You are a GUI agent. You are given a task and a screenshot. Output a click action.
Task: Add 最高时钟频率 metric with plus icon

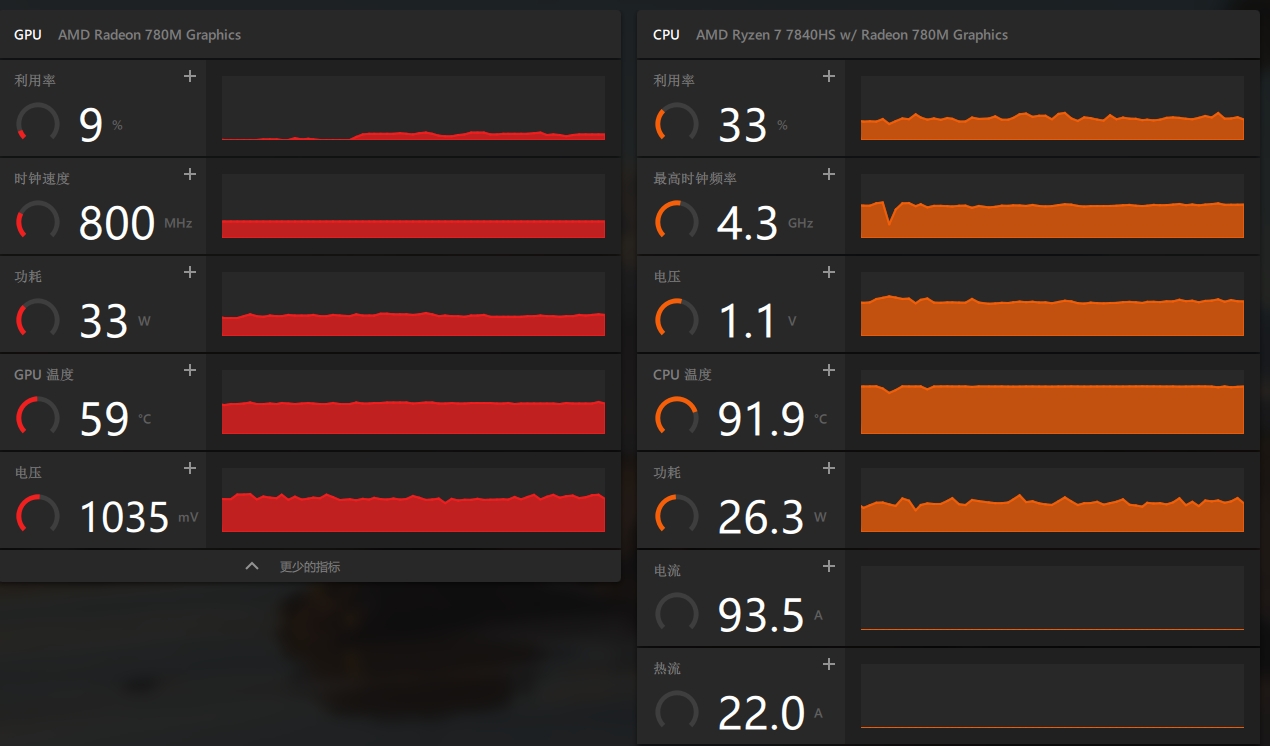828,174
